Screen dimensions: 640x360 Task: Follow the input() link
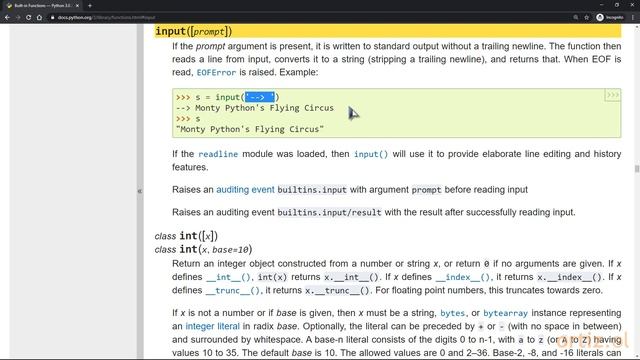tap(371, 154)
